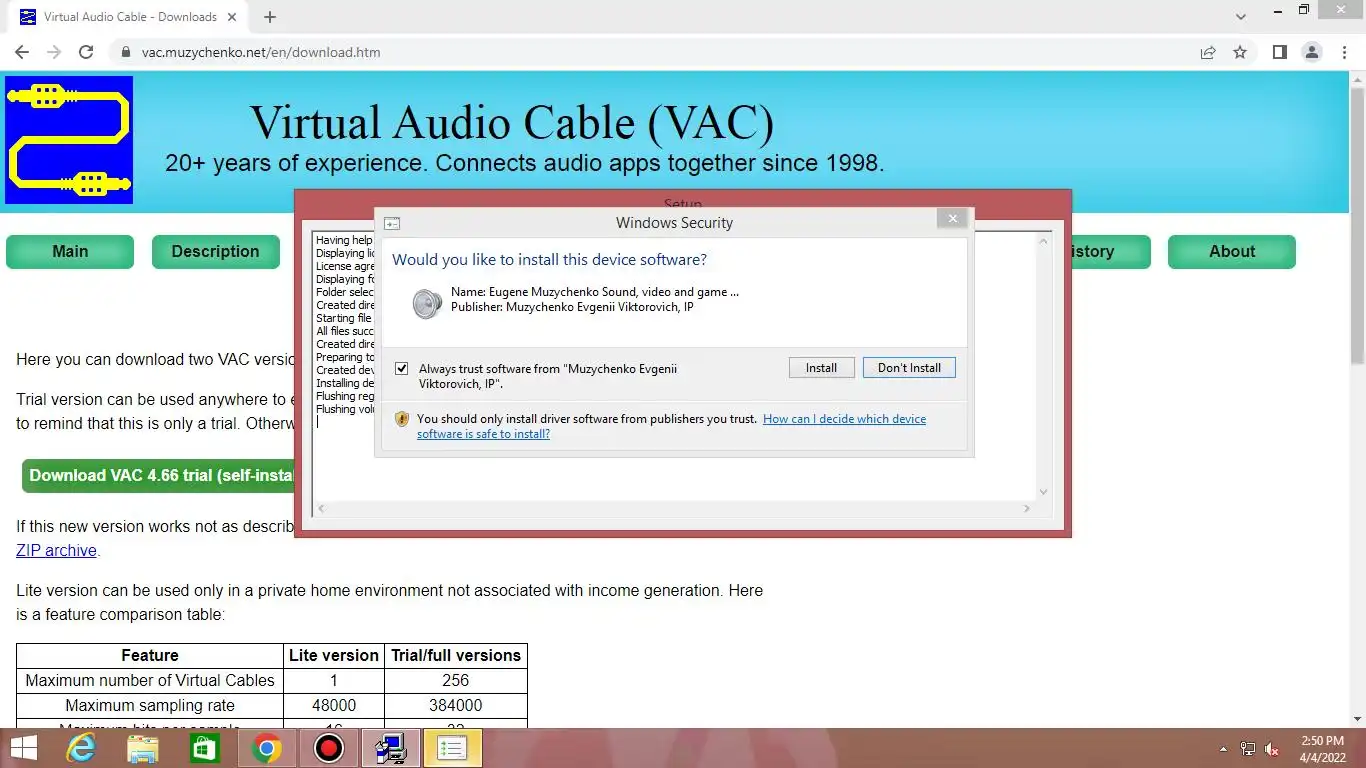Click the setup installer taskbar icon
The width and height of the screenshot is (1366, 768).
(390, 748)
